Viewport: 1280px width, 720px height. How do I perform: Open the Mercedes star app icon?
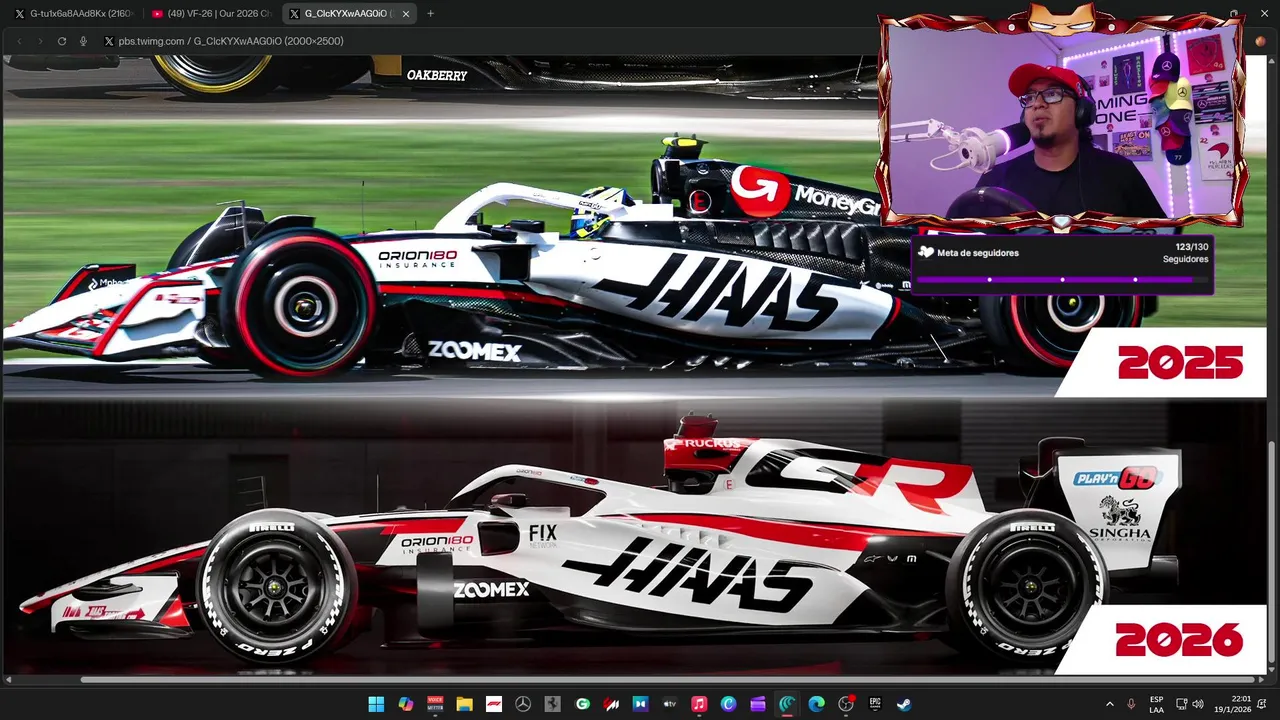point(523,704)
